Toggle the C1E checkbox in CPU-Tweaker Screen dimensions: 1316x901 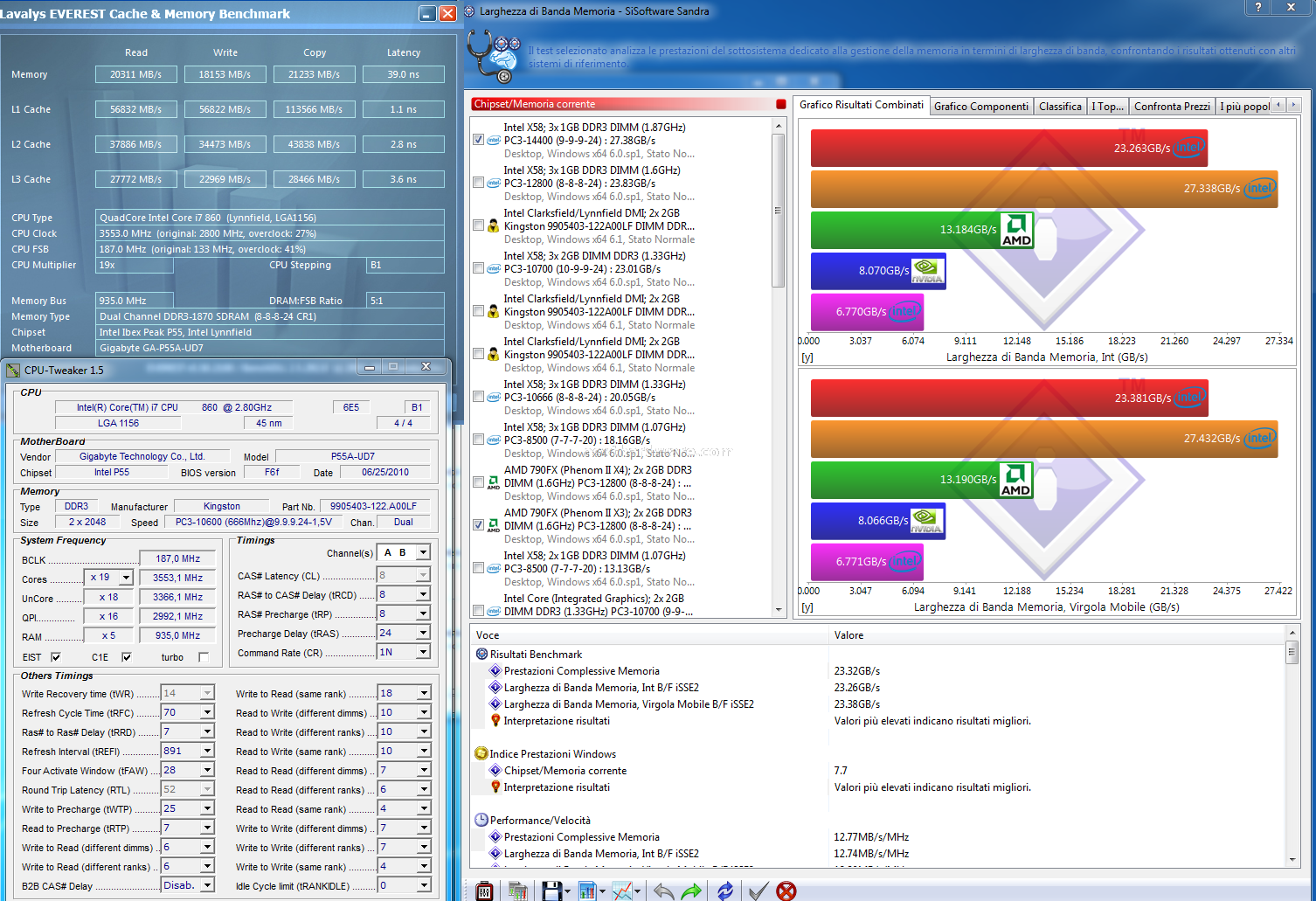tap(126, 657)
